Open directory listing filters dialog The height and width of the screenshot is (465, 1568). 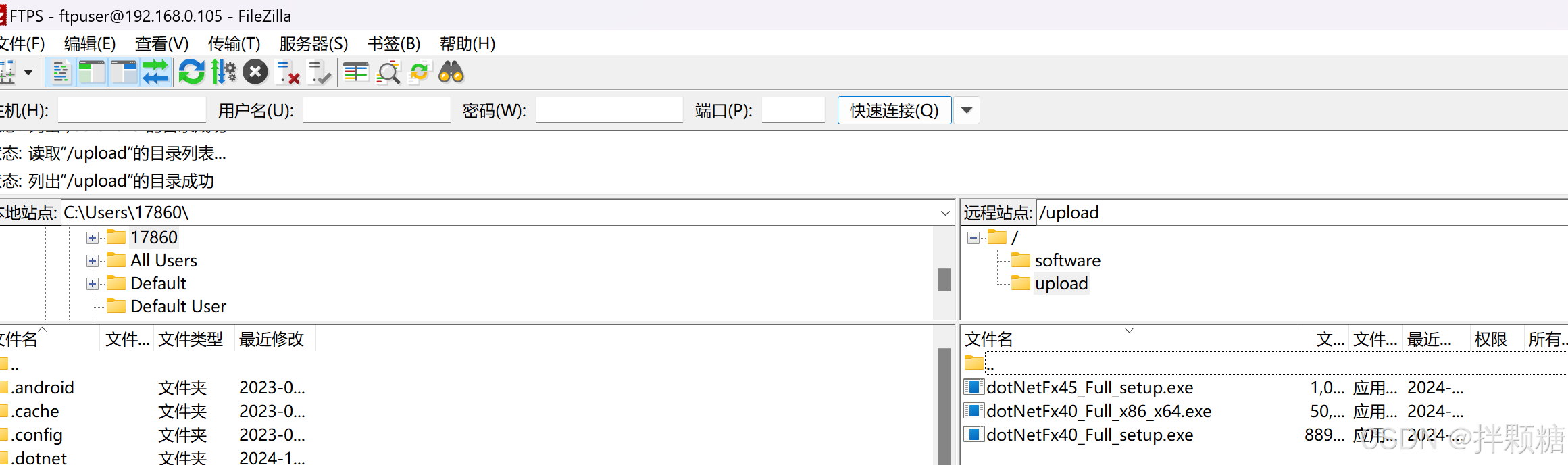pos(356,72)
